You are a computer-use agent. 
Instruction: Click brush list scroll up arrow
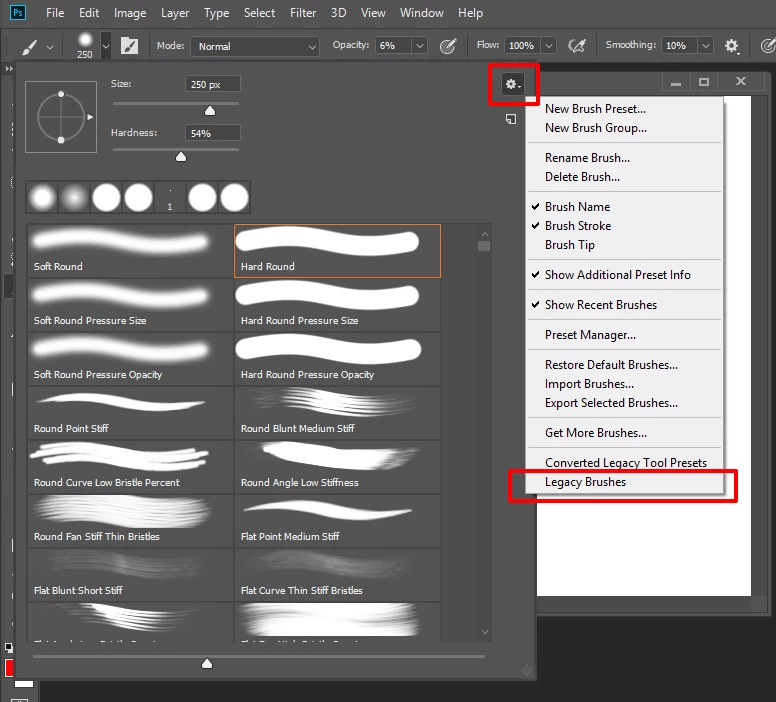pyautogui.click(x=485, y=234)
